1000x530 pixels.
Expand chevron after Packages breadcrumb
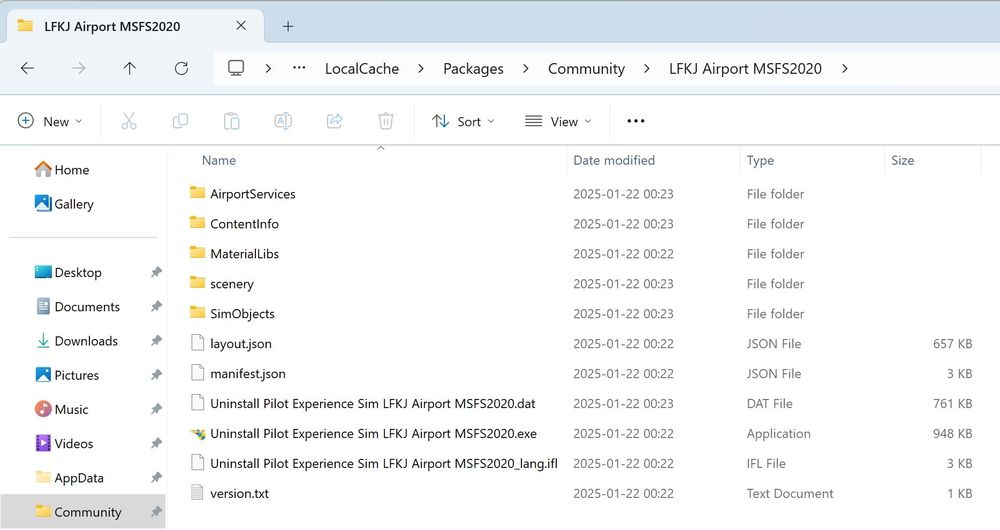pos(526,68)
